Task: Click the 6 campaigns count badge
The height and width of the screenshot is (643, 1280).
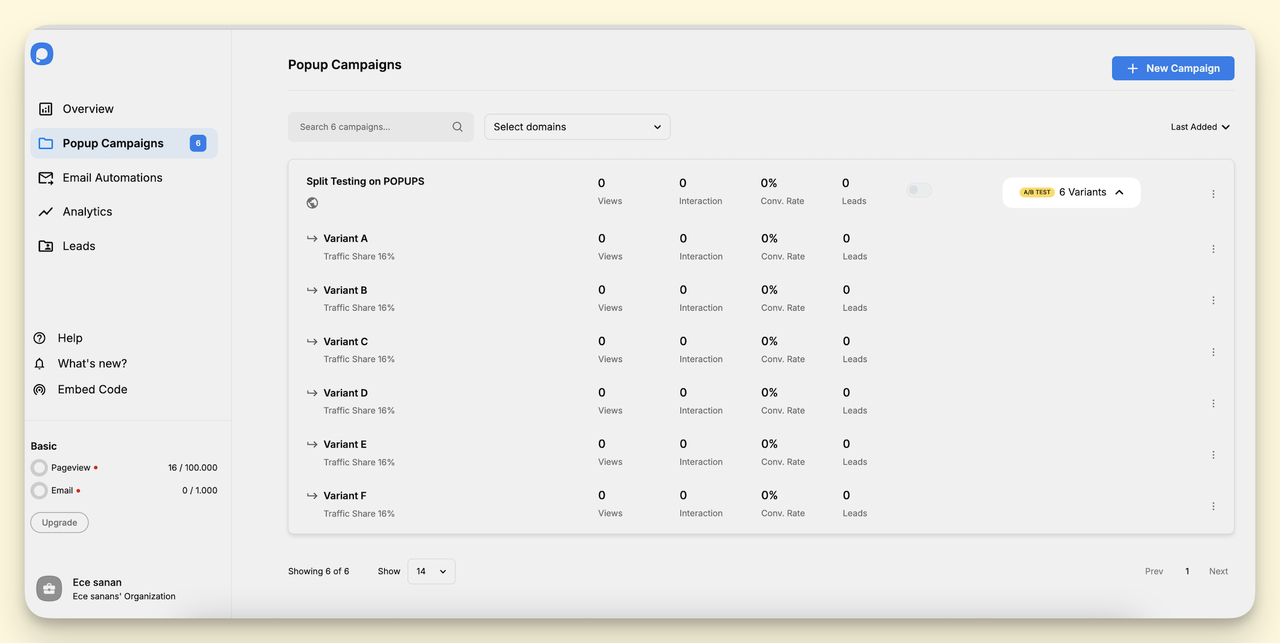Action: pyautogui.click(x=198, y=143)
